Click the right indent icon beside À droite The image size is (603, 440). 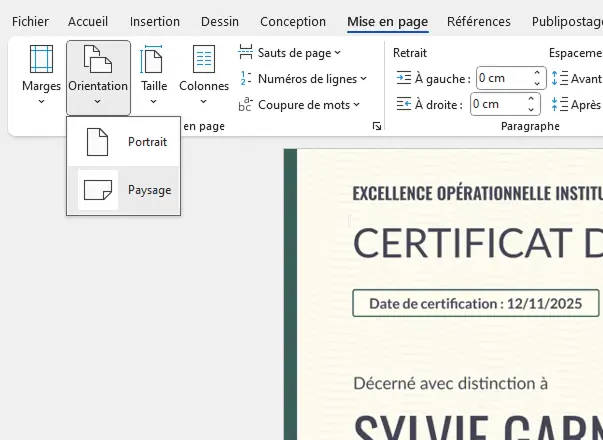404,104
